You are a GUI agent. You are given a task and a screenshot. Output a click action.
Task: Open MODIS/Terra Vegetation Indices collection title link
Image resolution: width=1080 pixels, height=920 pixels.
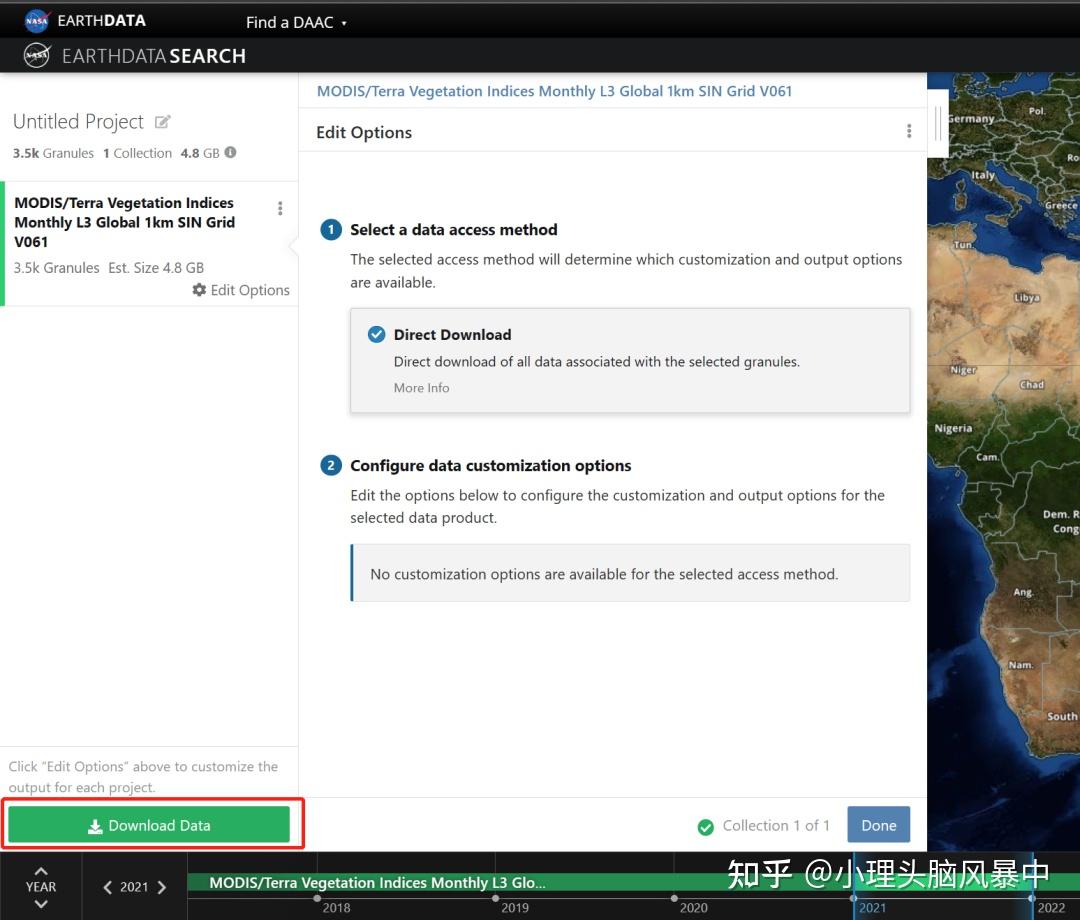point(554,91)
